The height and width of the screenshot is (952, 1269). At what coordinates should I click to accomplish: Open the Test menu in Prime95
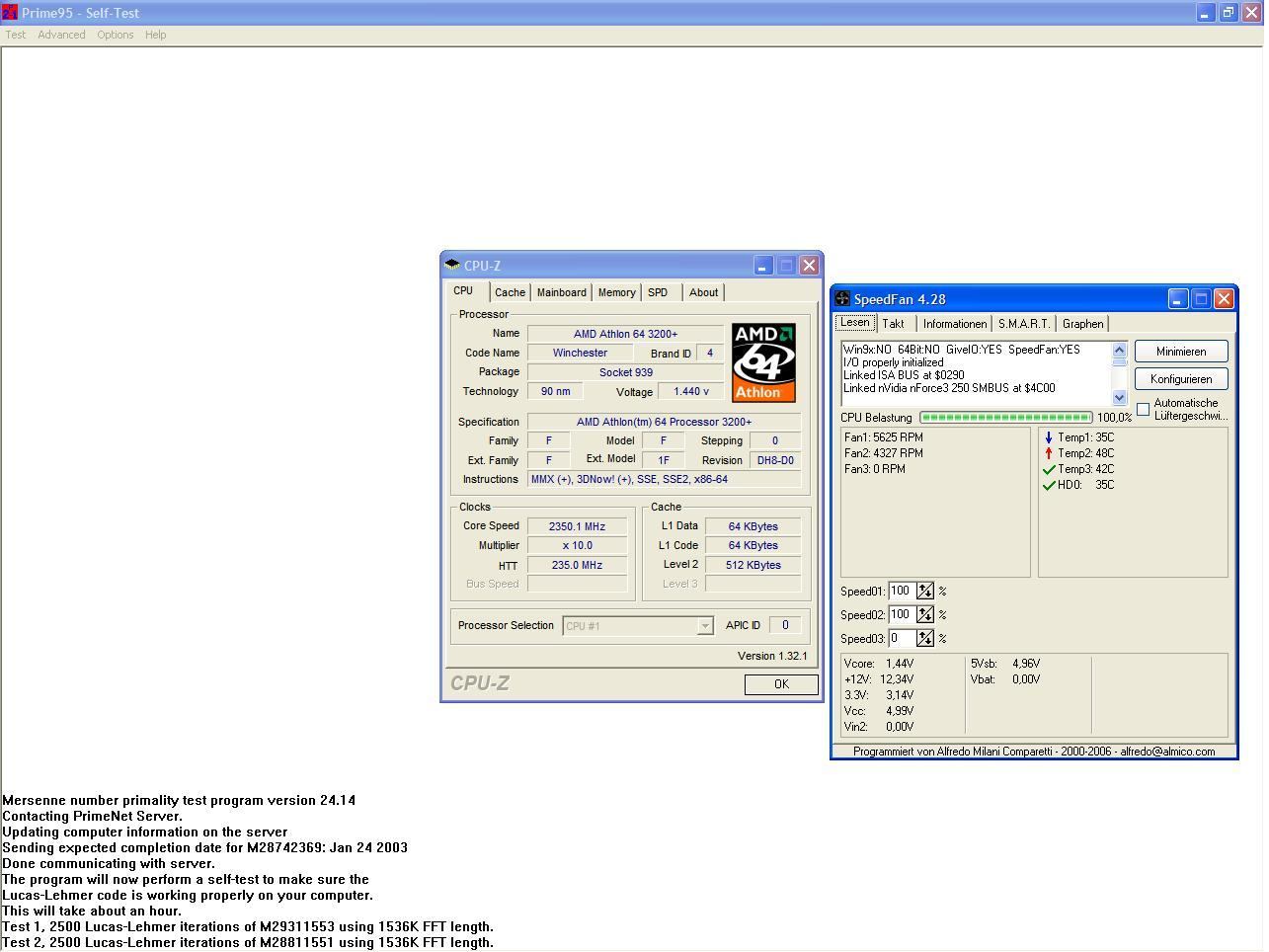click(x=16, y=35)
